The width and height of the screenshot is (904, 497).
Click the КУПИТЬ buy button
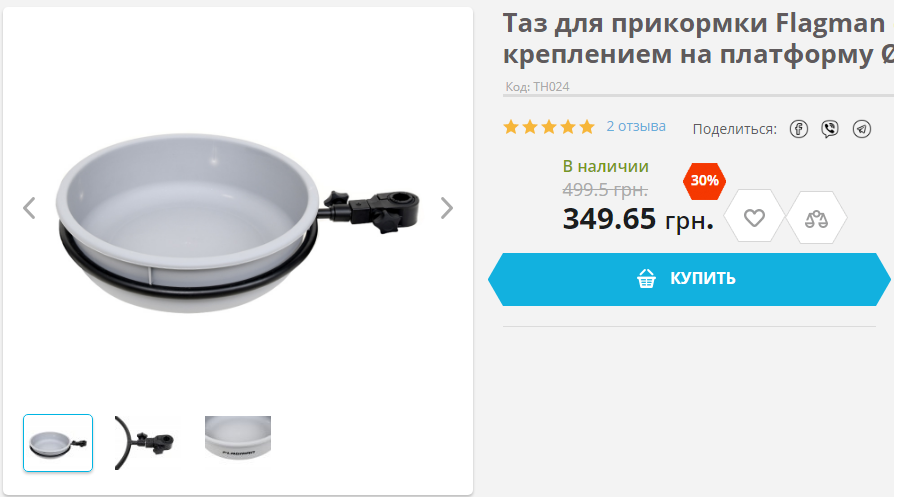[690, 279]
